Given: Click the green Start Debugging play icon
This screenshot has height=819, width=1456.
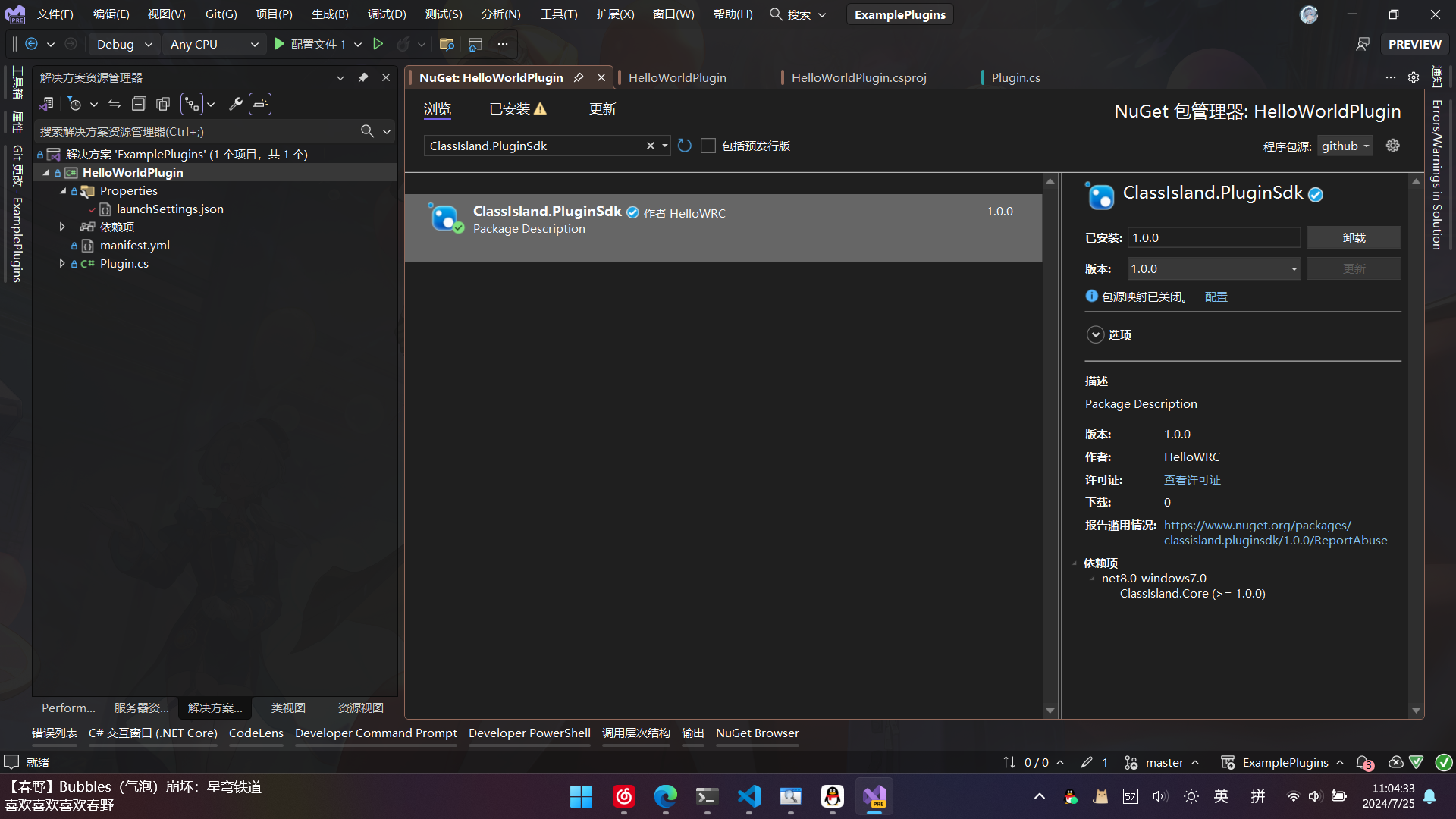Looking at the screenshot, I should tap(279, 44).
